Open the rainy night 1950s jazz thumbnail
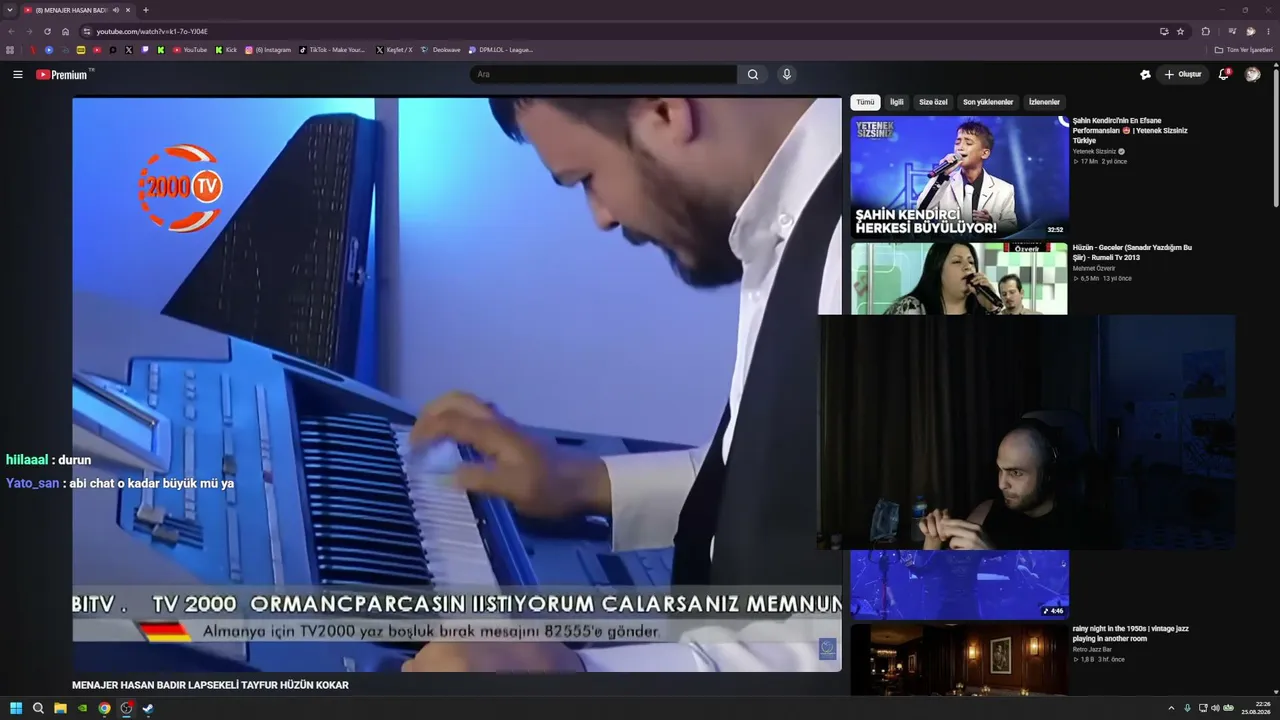 (960, 659)
